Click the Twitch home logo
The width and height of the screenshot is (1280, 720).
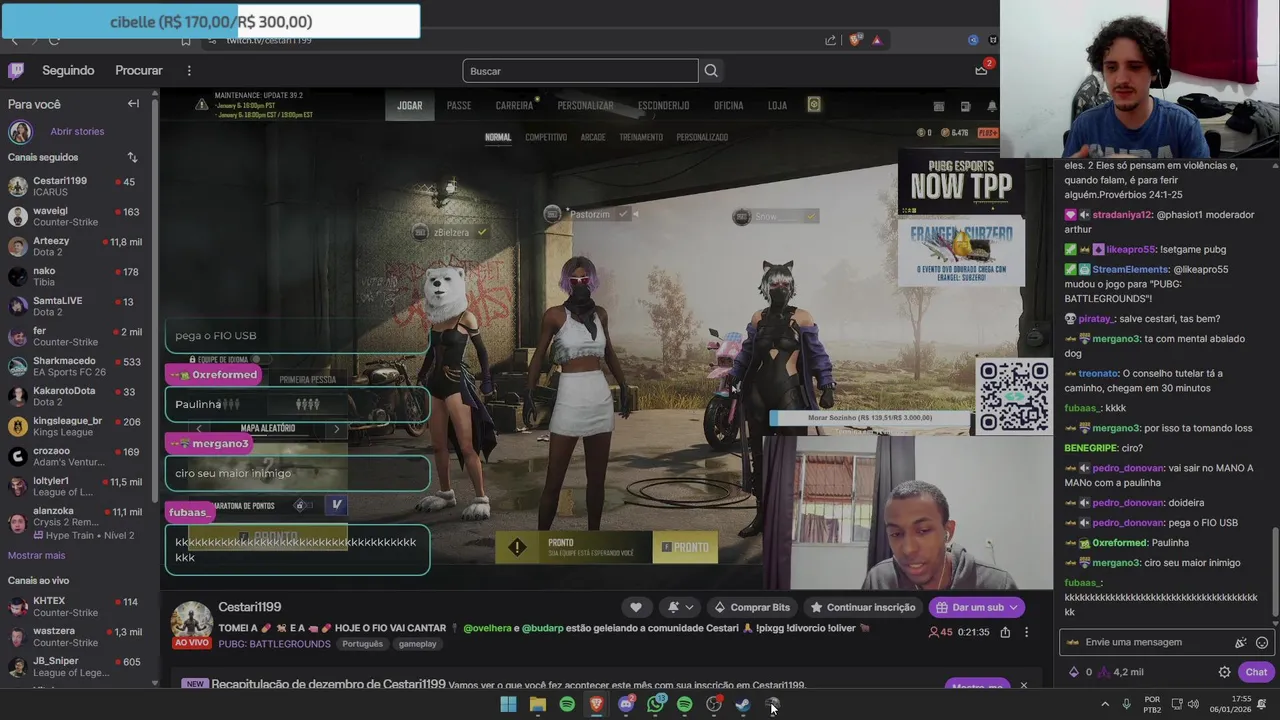tap(16, 70)
